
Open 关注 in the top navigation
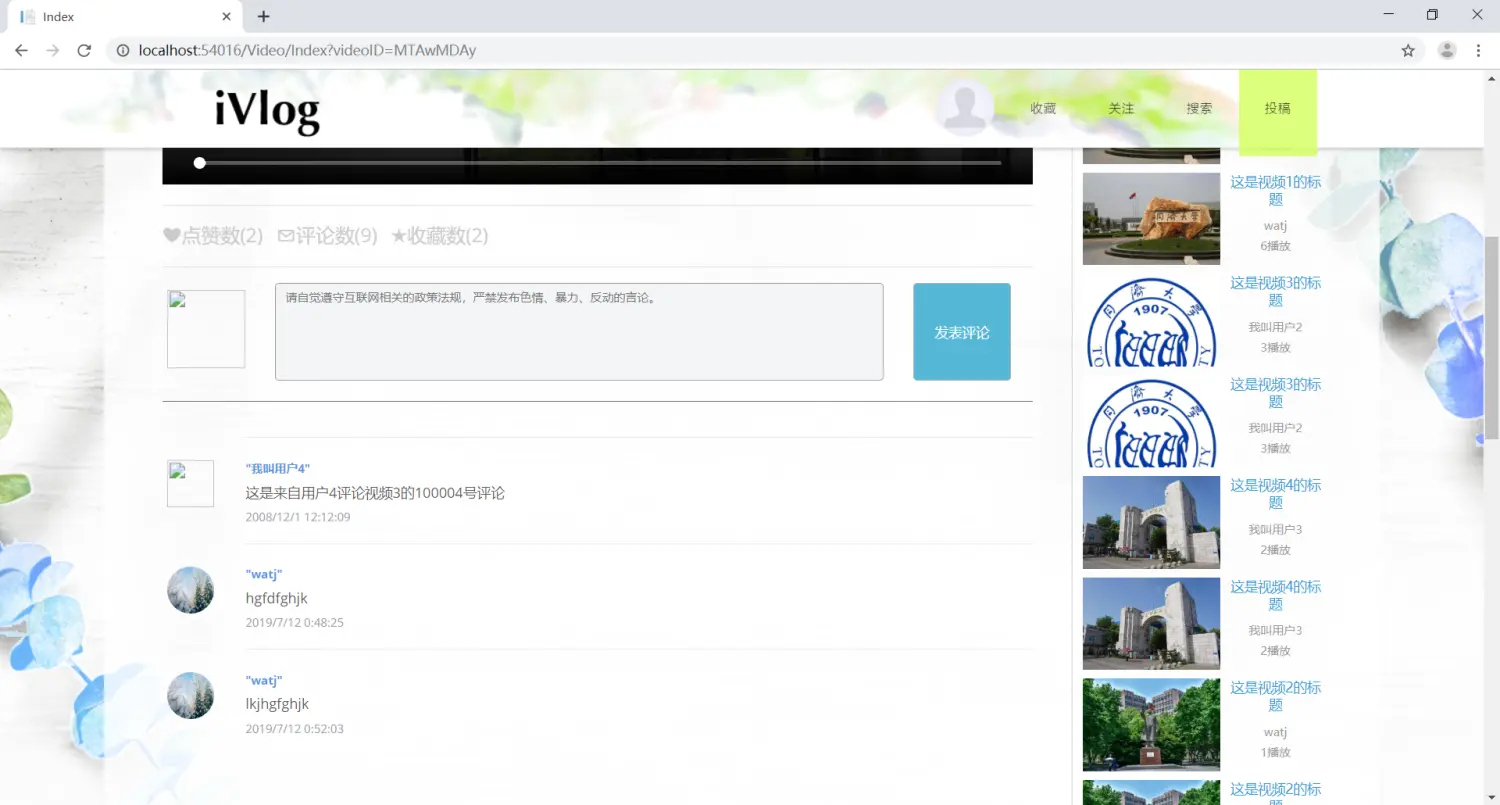coord(1121,108)
